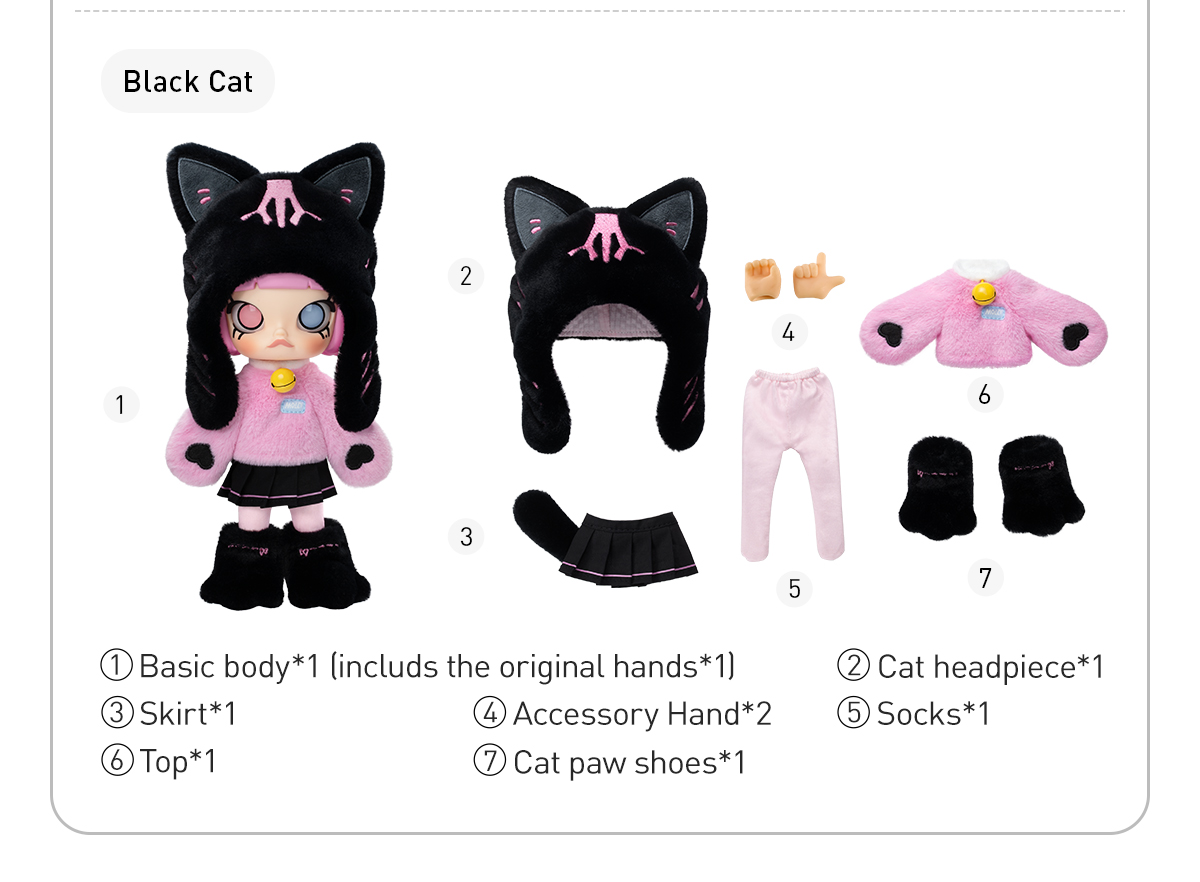The width and height of the screenshot is (1200, 882).
Task: Click number 1 marker beside doll
Action: click(121, 405)
